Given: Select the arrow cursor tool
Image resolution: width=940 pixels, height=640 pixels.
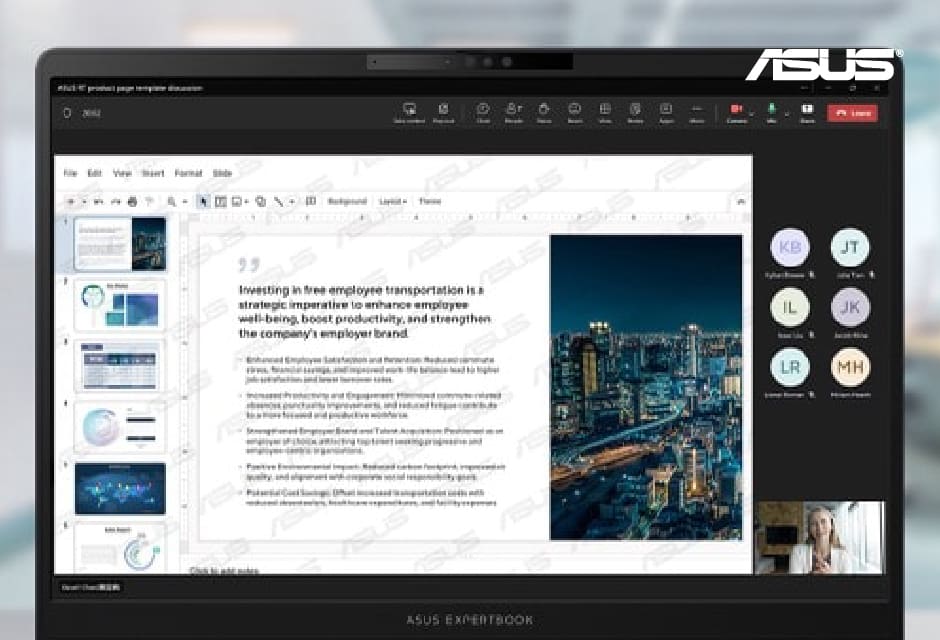Looking at the screenshot, I should pyautogui.click(x=203, y=201).
